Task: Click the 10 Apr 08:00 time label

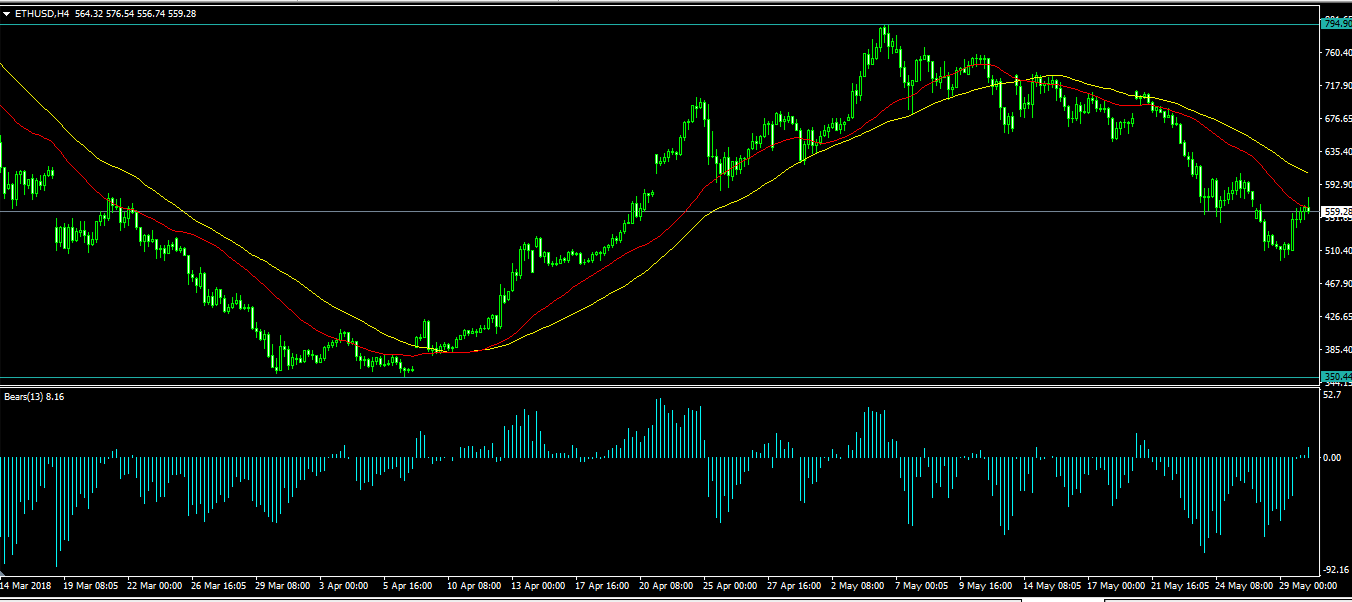Action: point(475,585)
